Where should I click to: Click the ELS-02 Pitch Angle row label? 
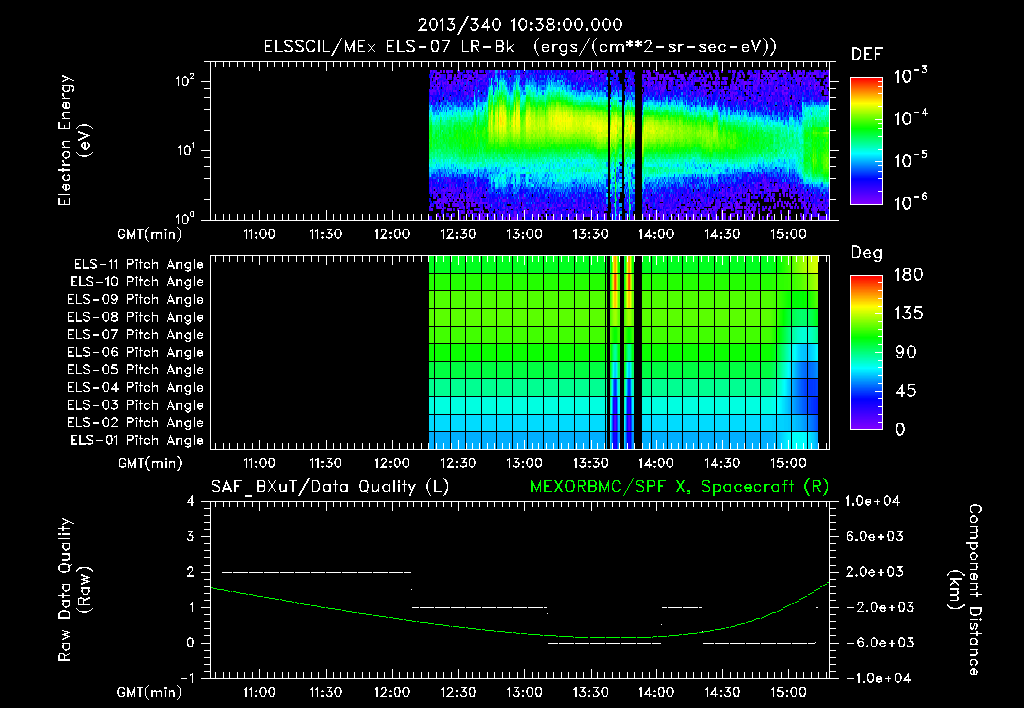point(135,423)
